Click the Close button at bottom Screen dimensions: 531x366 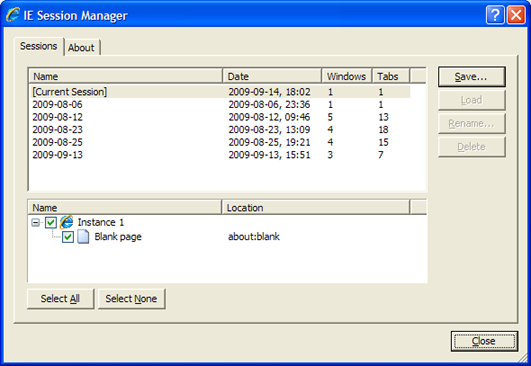point(484,341)
